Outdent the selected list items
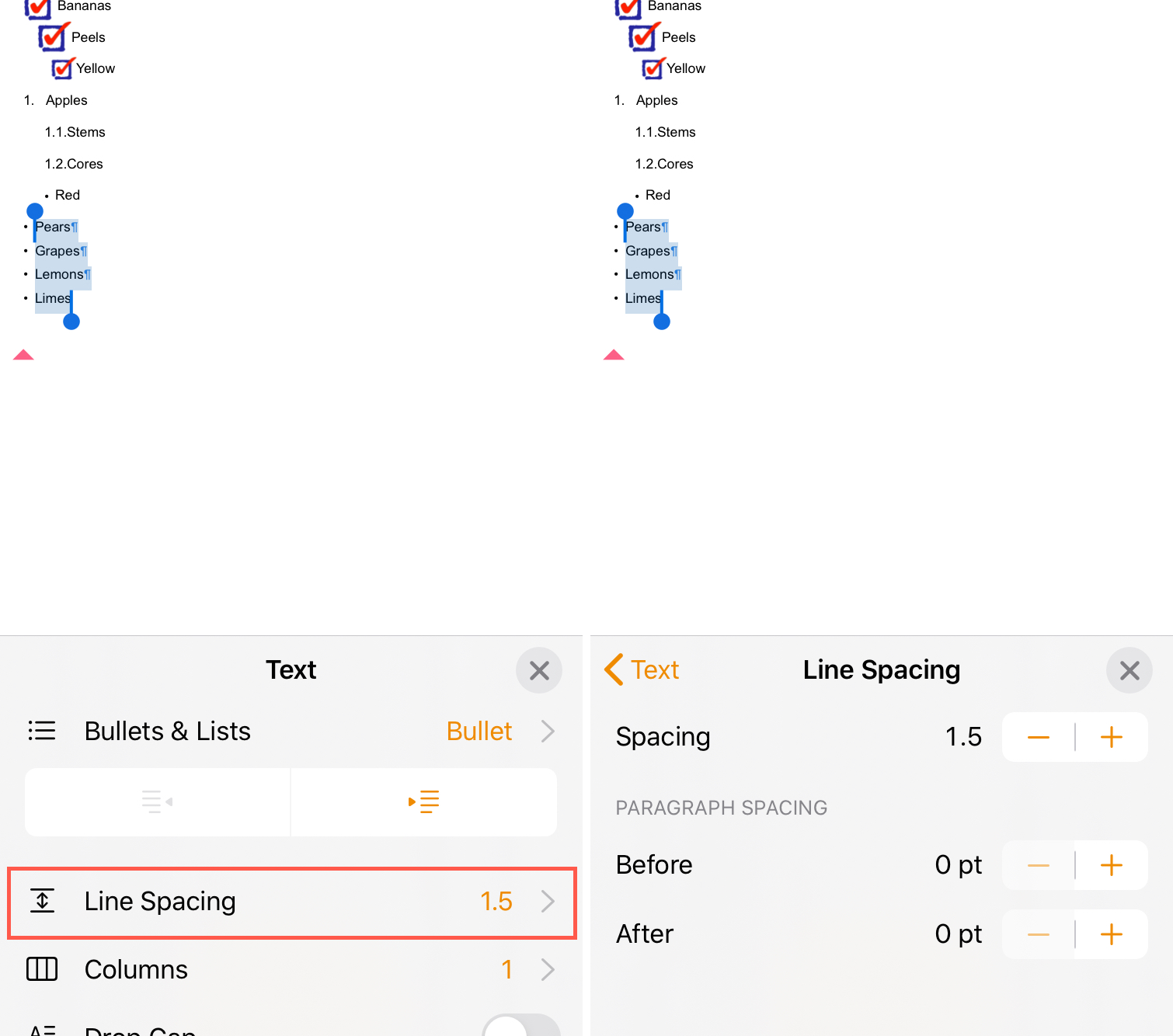The height and width of the screenshot is (1036, 1173). pos(158,802)
